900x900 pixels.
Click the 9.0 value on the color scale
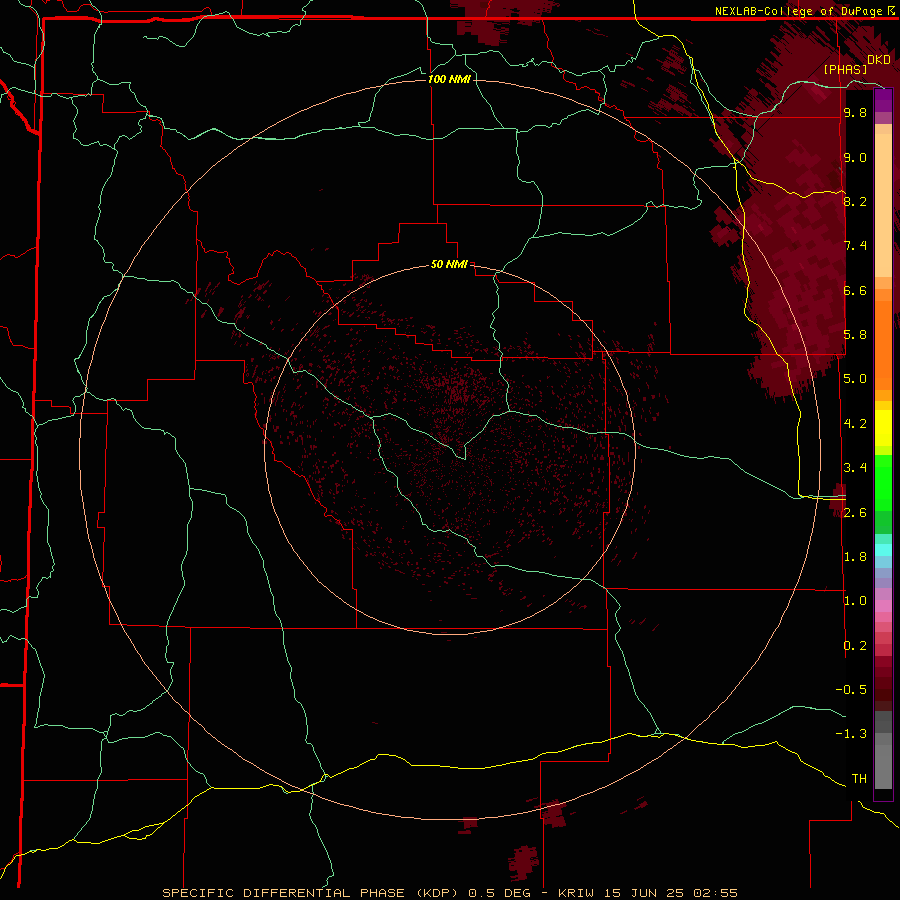pyautogui.click(x=855, y=157)
